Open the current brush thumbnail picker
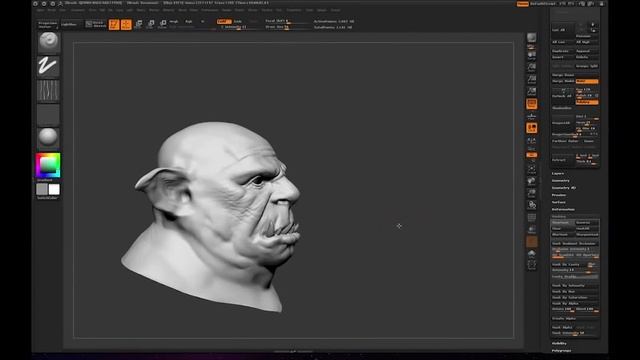Image resolution: width=640 pixels, height=360 pixels. pos(48,42)
